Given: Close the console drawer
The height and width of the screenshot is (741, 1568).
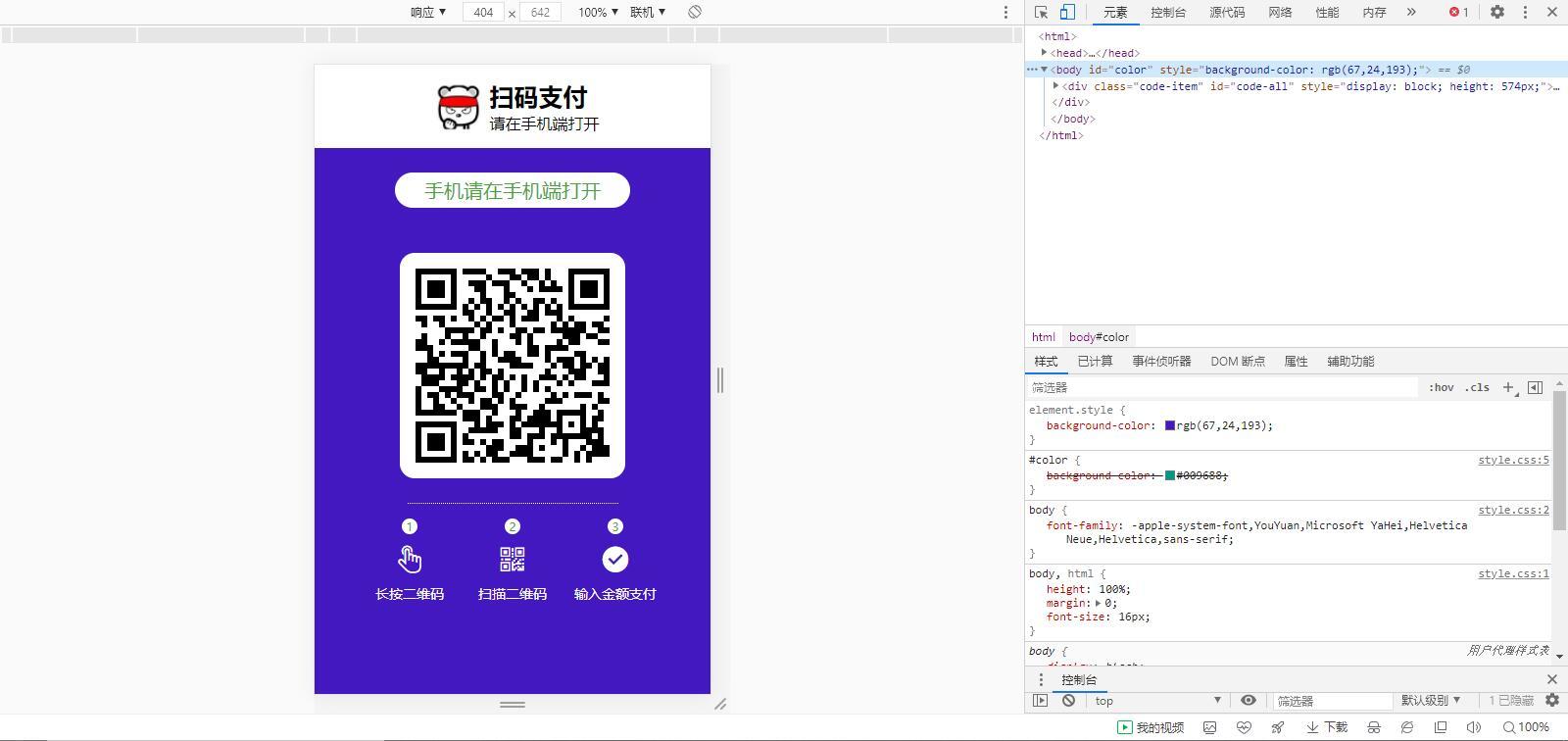Looking at the screenshot, I should click(x=1552, y=679).
